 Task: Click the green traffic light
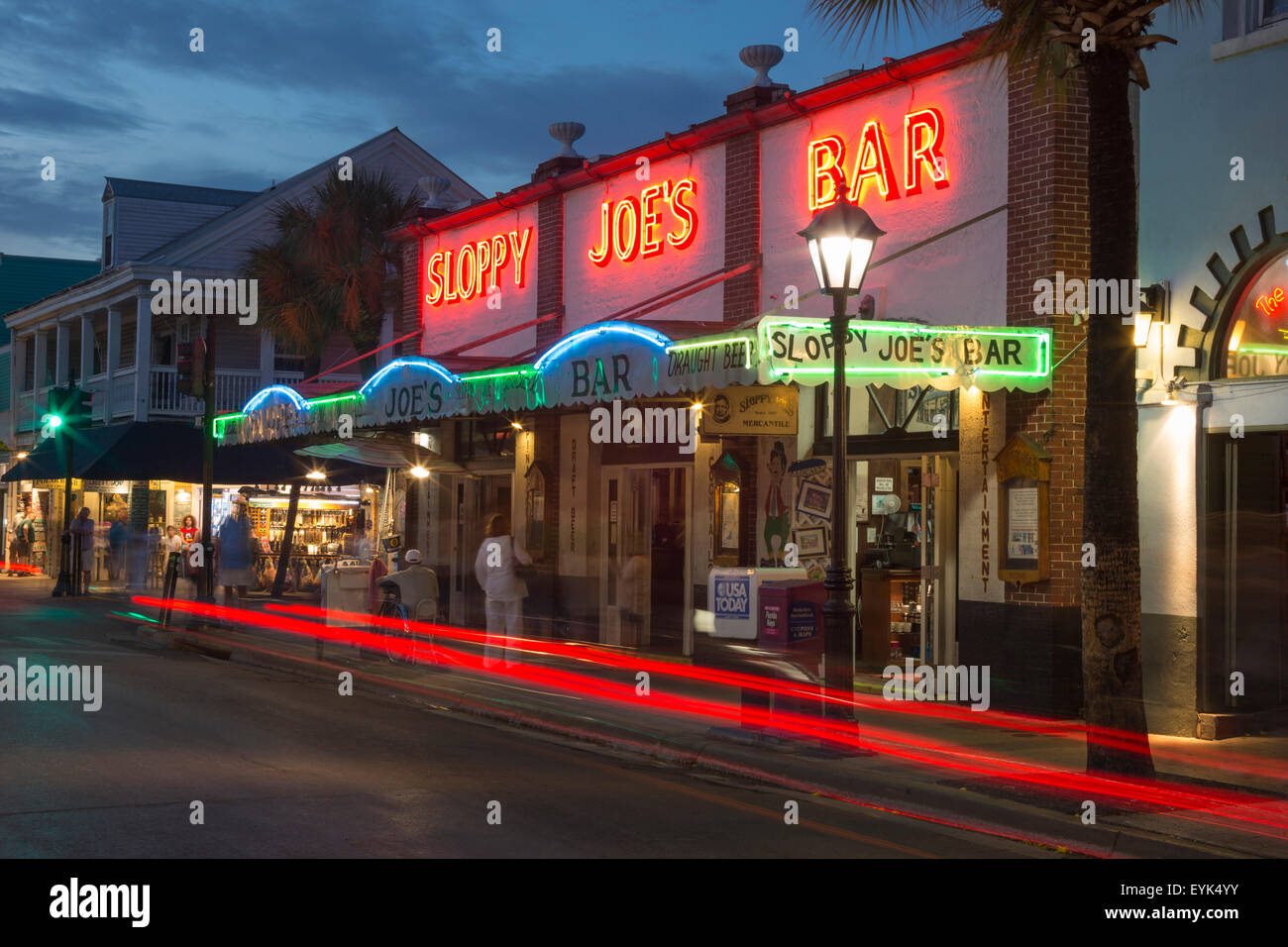[x=54, y=420]
